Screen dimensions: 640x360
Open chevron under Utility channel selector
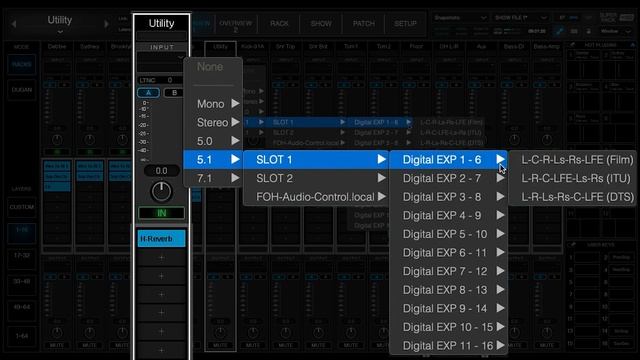pos(60,31)
